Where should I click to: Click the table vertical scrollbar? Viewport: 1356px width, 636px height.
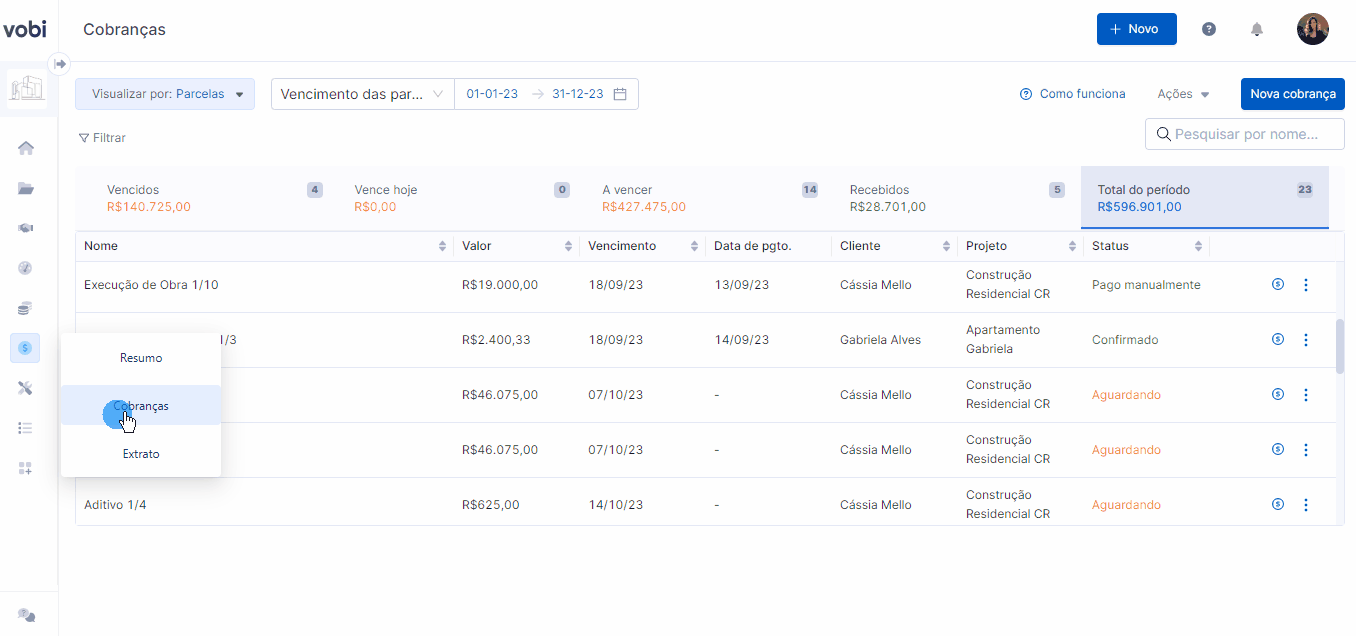(x=1340, y=346)
